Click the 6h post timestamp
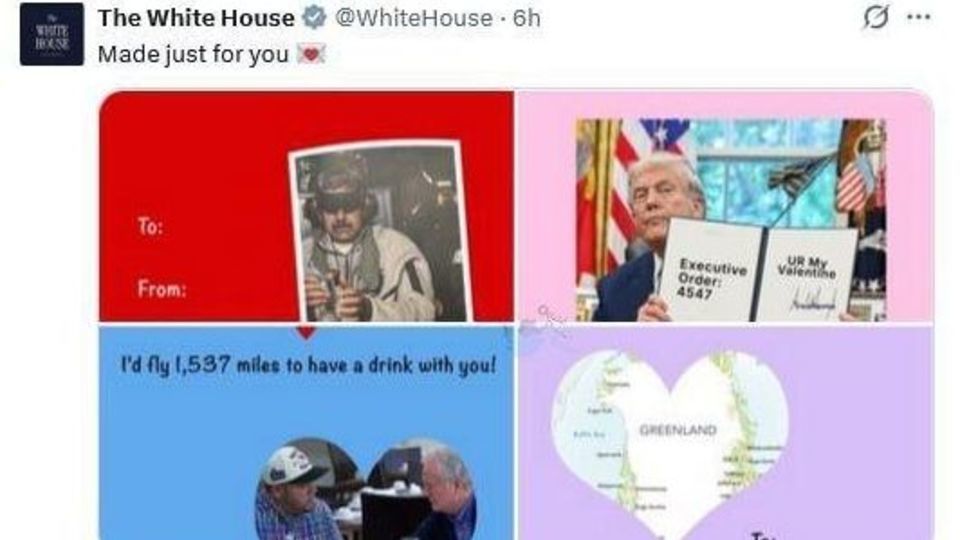Image resolution: width=960 pixels, height=540 pixels. coord(527,18)
